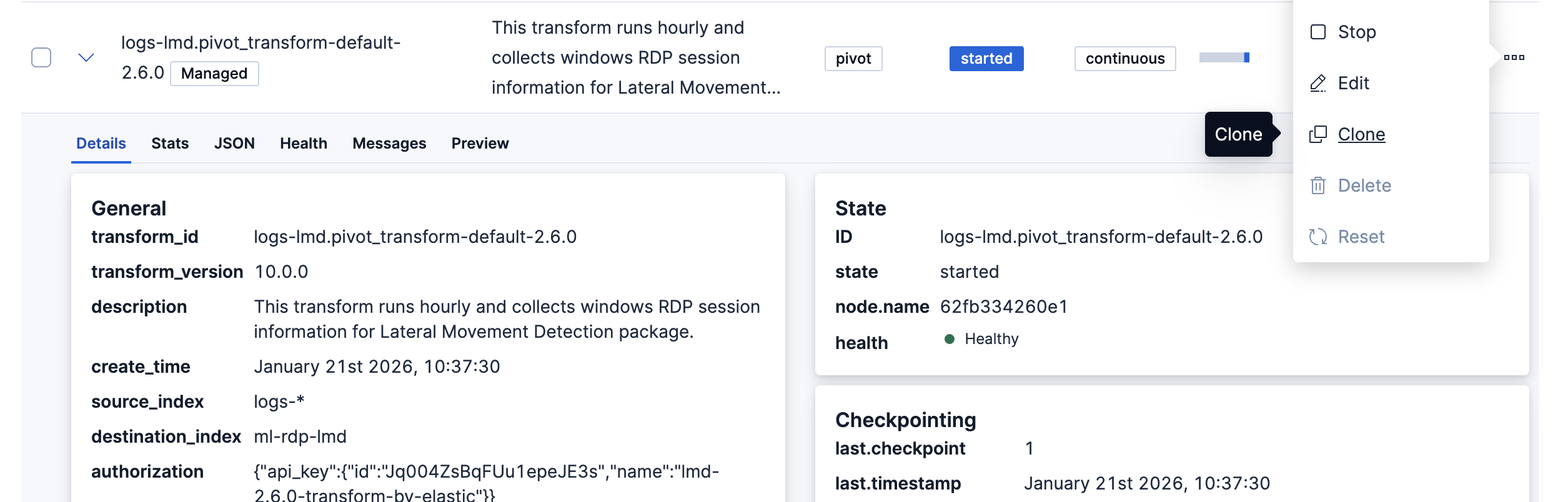The height and width of the screenshot is (502, 1568).
Task: Click the transform progress bar
Action: pyautogui.click(x=1224, y=57)
